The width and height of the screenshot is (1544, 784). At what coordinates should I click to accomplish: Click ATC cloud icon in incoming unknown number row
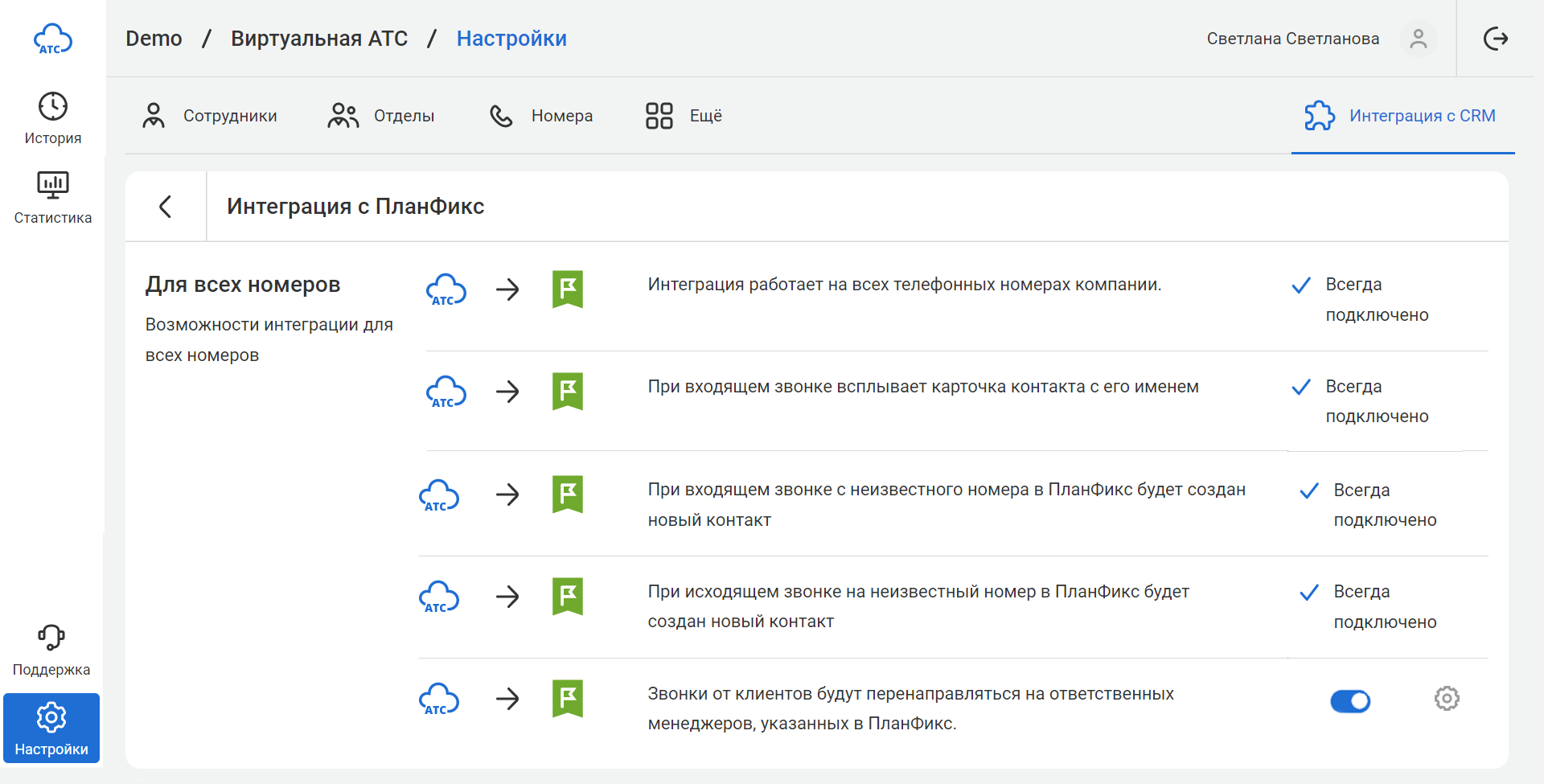[x=439, y=495]
